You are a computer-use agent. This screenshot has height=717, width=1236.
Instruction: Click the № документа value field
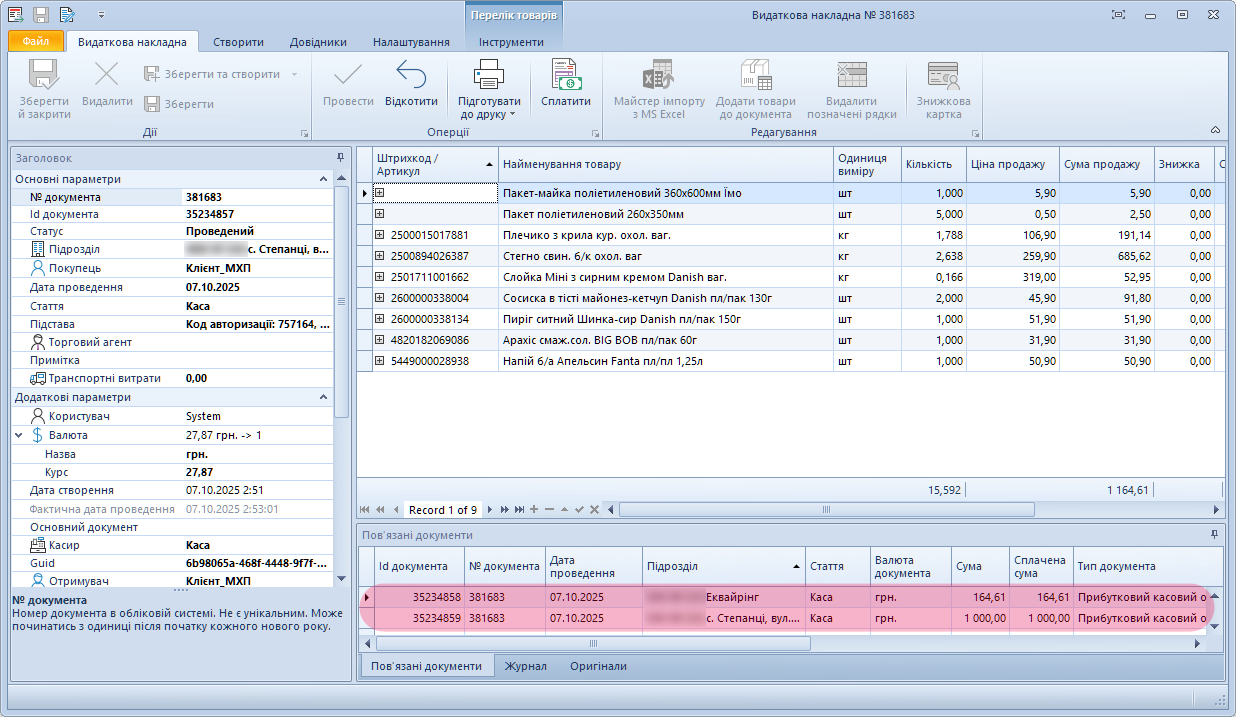point(256,198)
